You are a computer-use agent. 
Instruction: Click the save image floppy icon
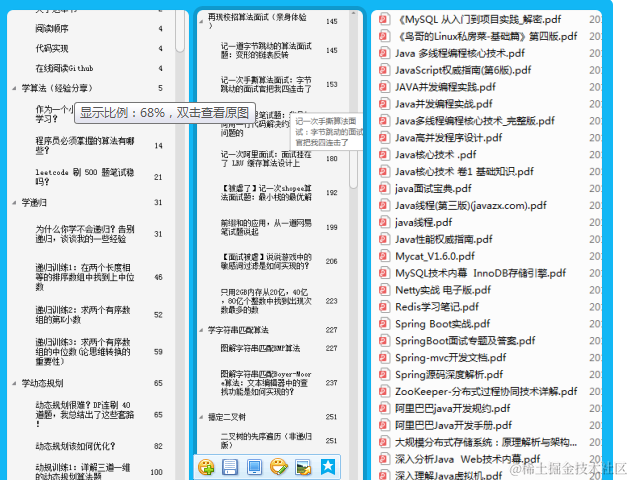tap(230, 467)
